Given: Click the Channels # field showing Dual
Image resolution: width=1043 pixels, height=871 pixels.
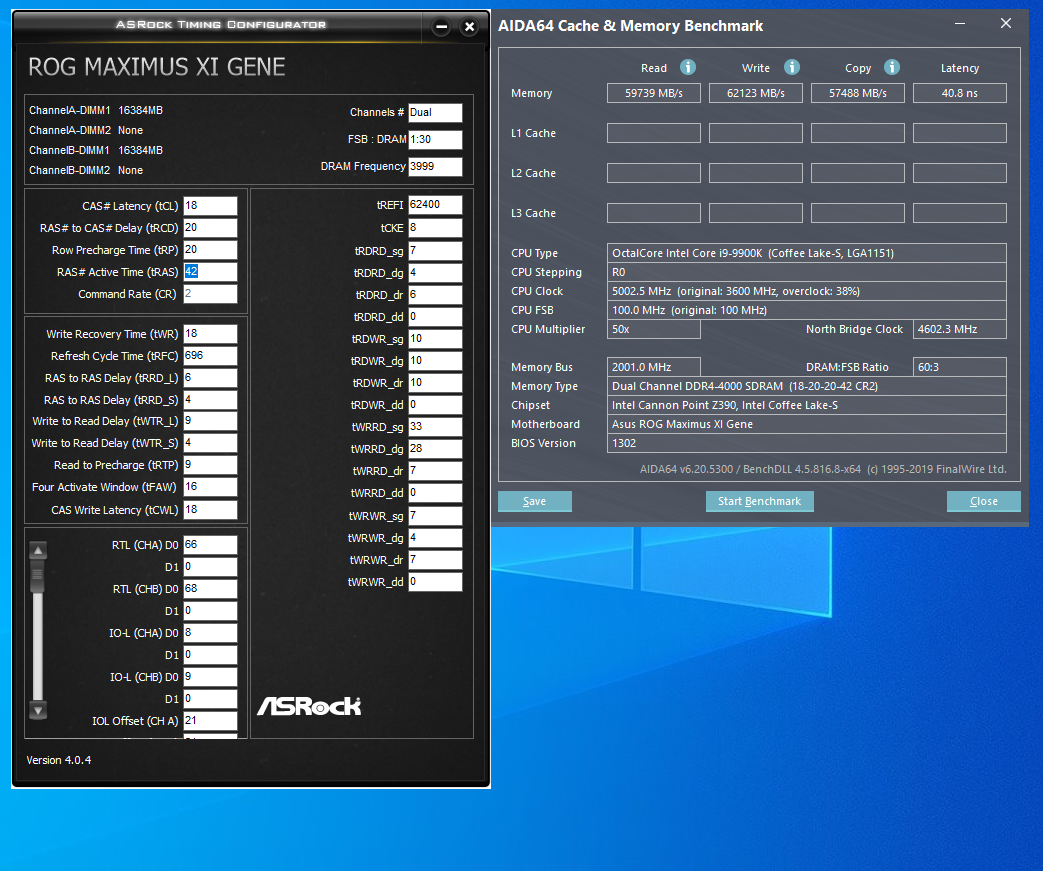Looking at the screenshot, I should click(x=435, y=112).
